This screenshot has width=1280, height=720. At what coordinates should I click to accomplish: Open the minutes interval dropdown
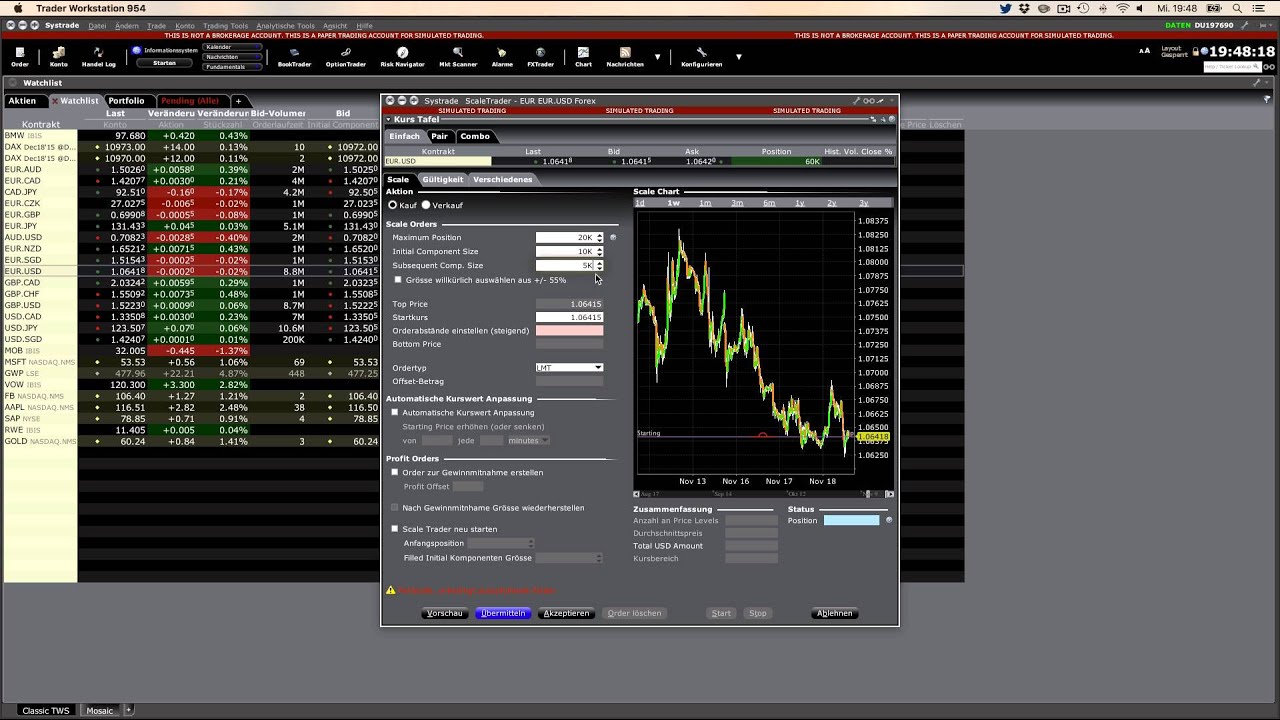pos(529,440)
